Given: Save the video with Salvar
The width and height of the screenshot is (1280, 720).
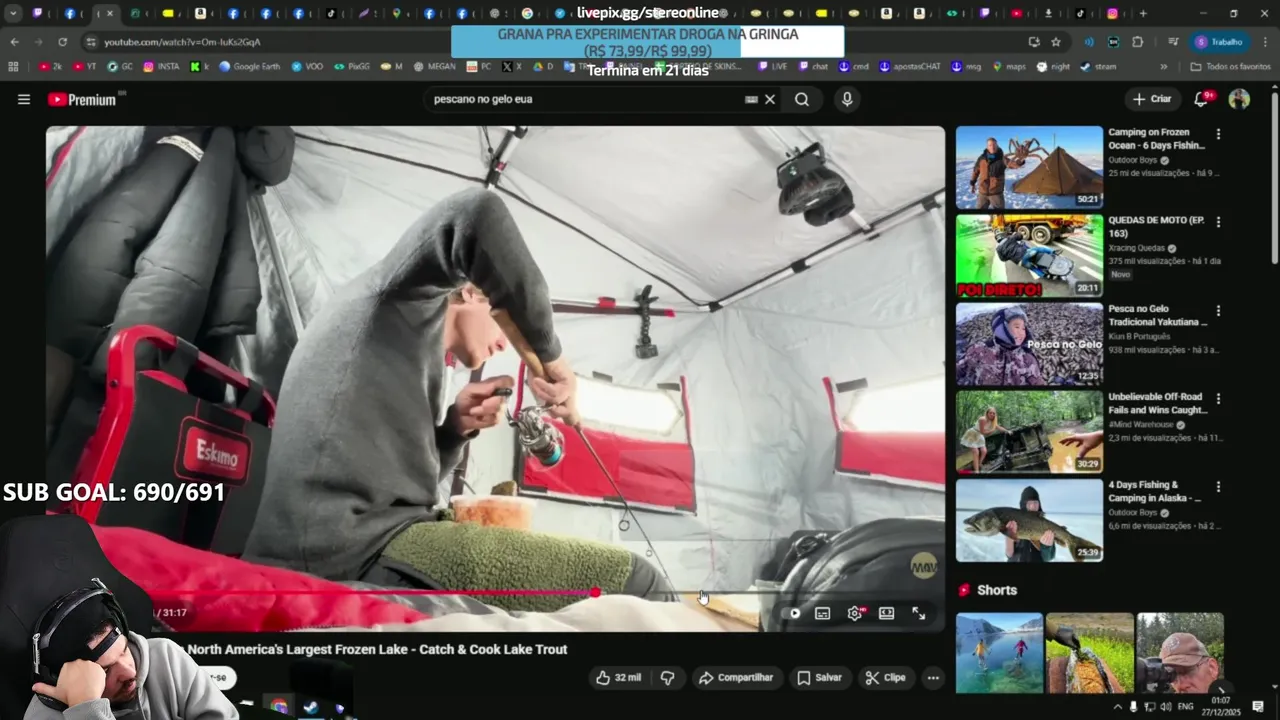Looking at the screenshot, I should (x=819, y=678).
